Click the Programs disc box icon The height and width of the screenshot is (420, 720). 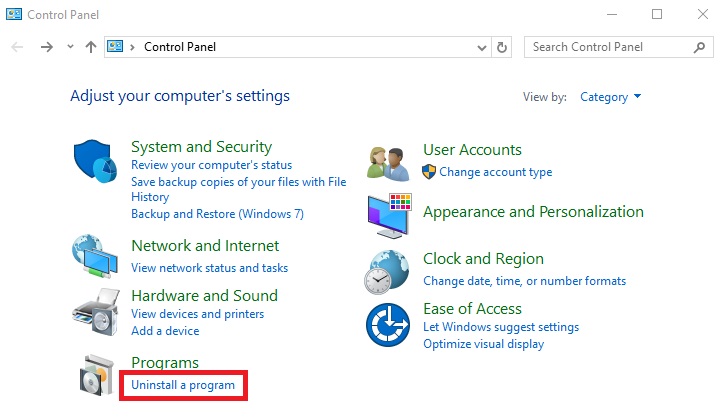96,376
